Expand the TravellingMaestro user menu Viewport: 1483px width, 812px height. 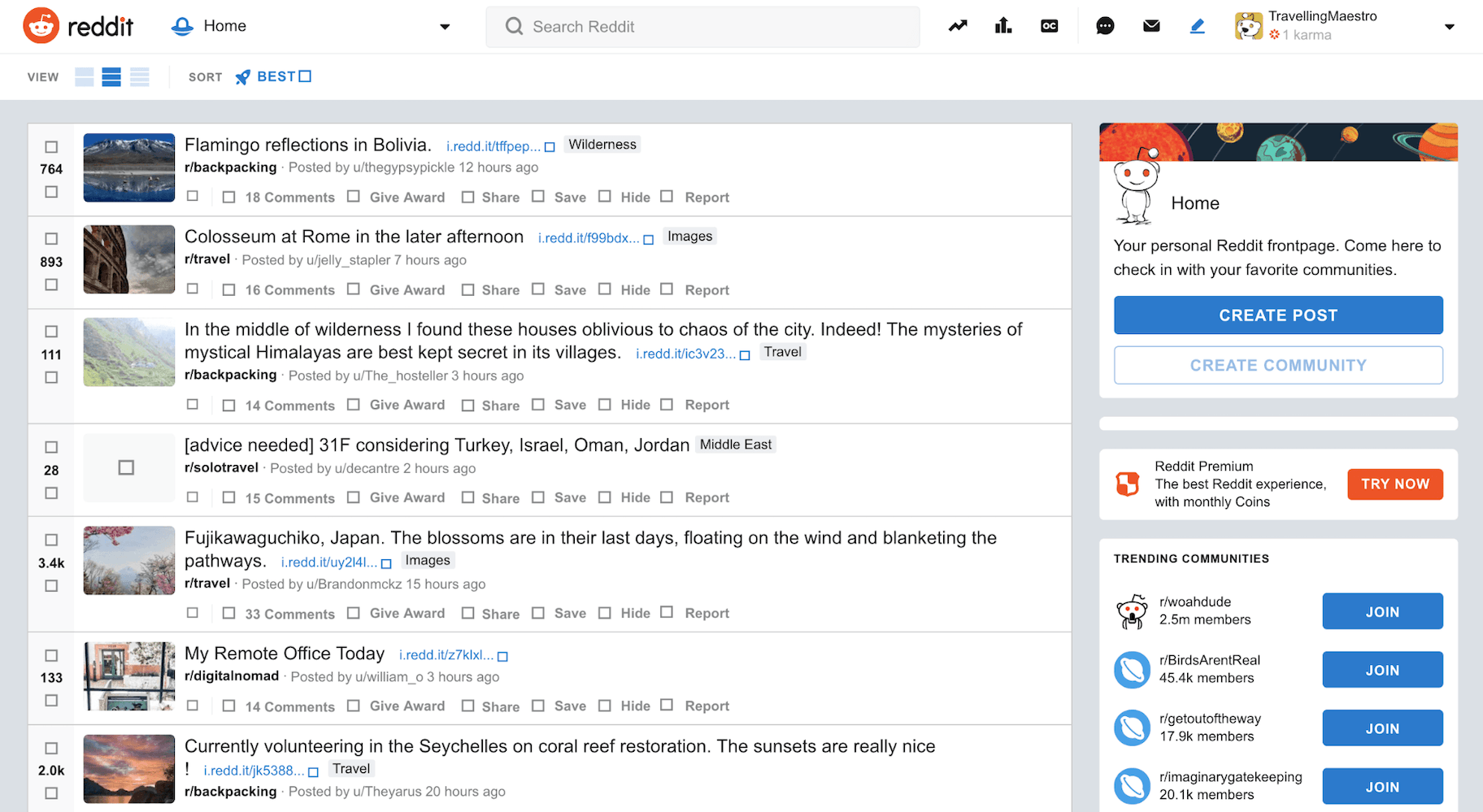click(1448, 27)
